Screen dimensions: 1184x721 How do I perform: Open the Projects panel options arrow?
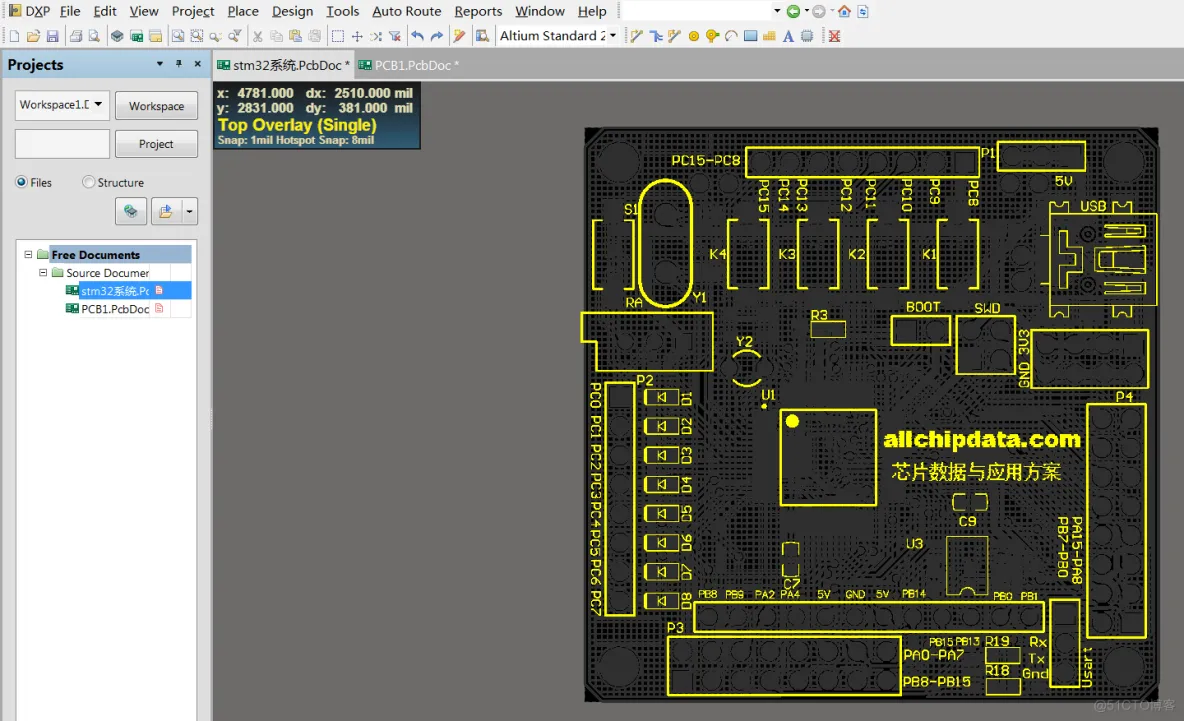[x=159, y=64]
